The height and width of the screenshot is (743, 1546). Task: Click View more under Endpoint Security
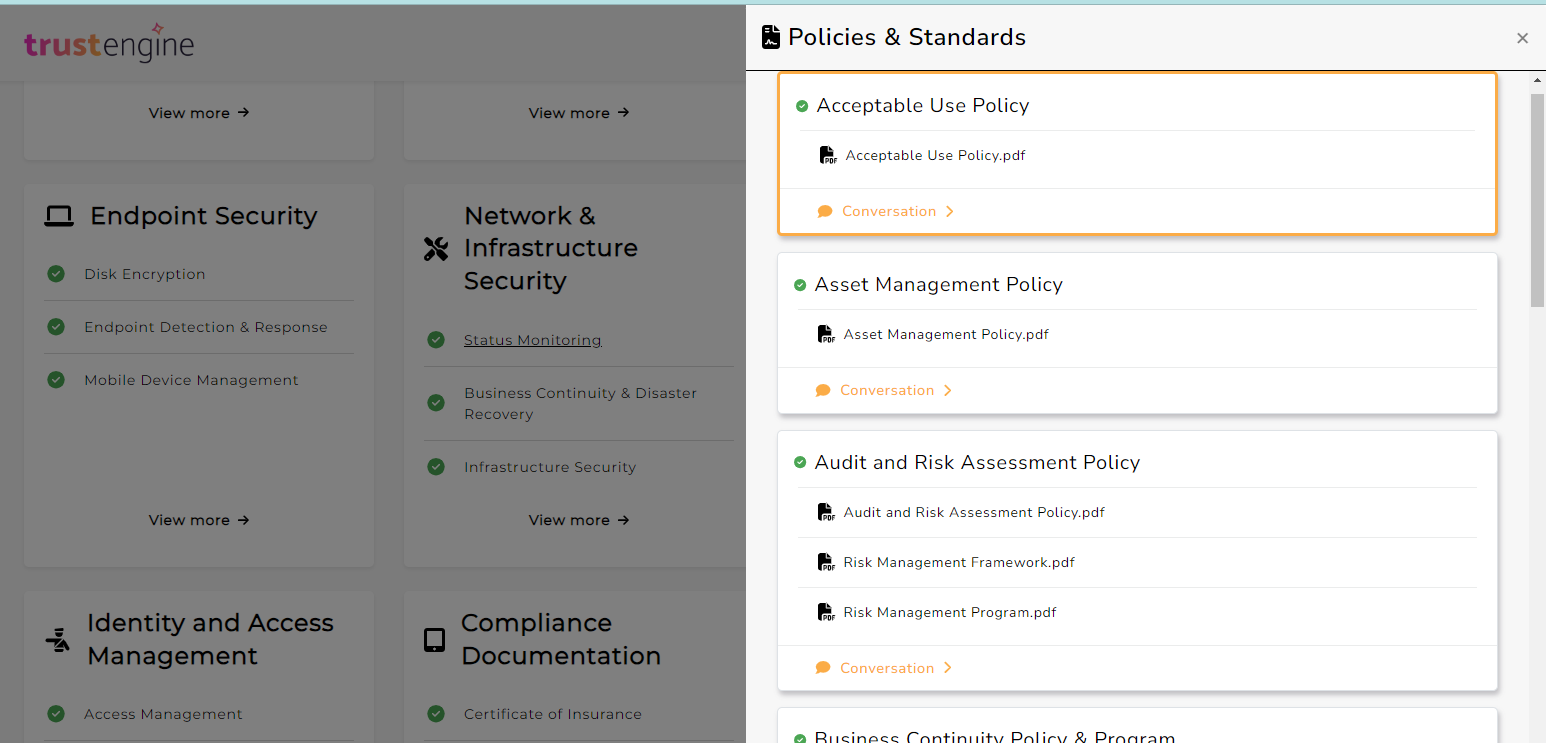(x=199, y=520)
